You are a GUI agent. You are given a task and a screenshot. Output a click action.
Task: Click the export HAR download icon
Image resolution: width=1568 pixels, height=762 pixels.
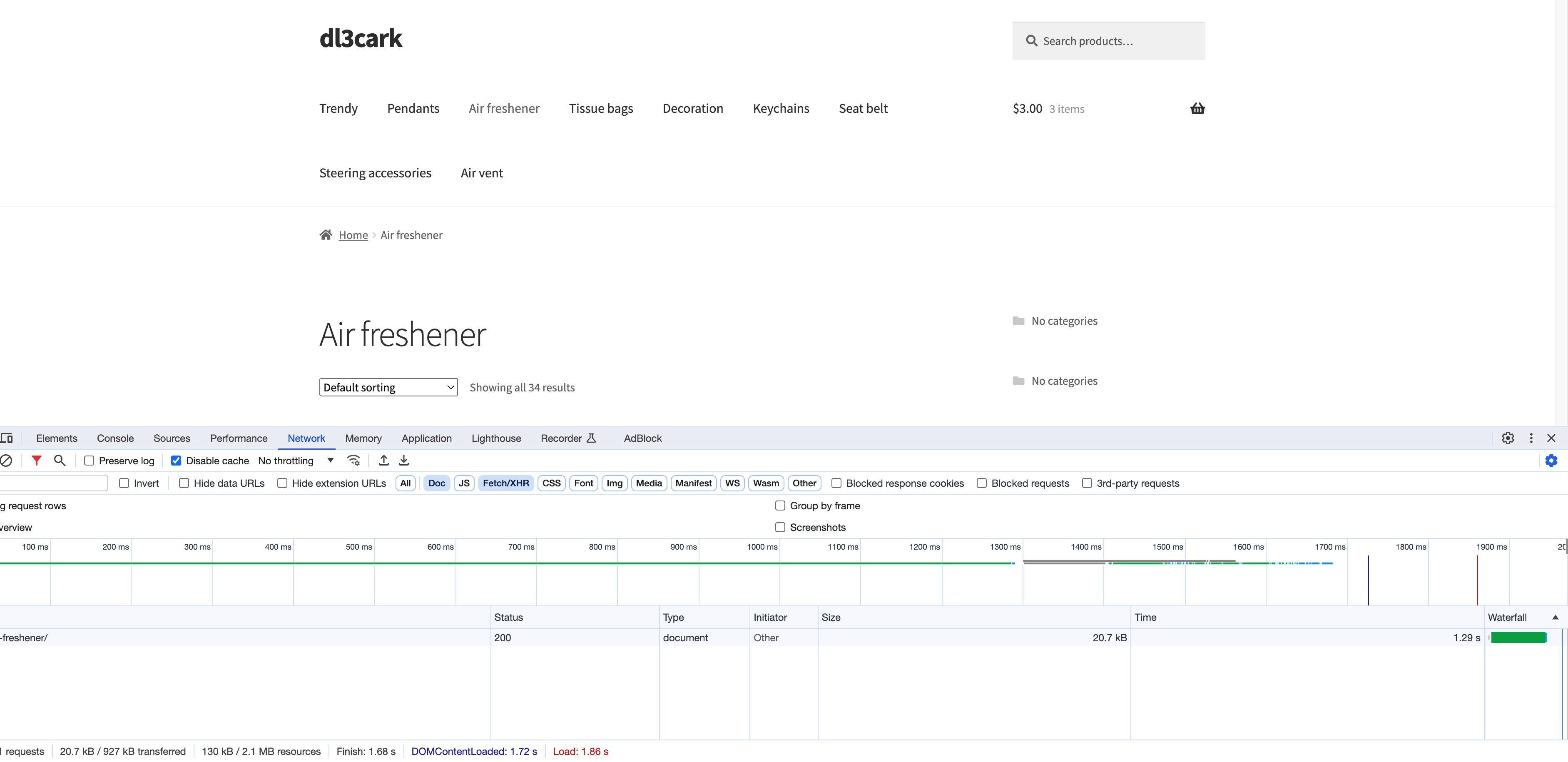click(x=403, y=461)
